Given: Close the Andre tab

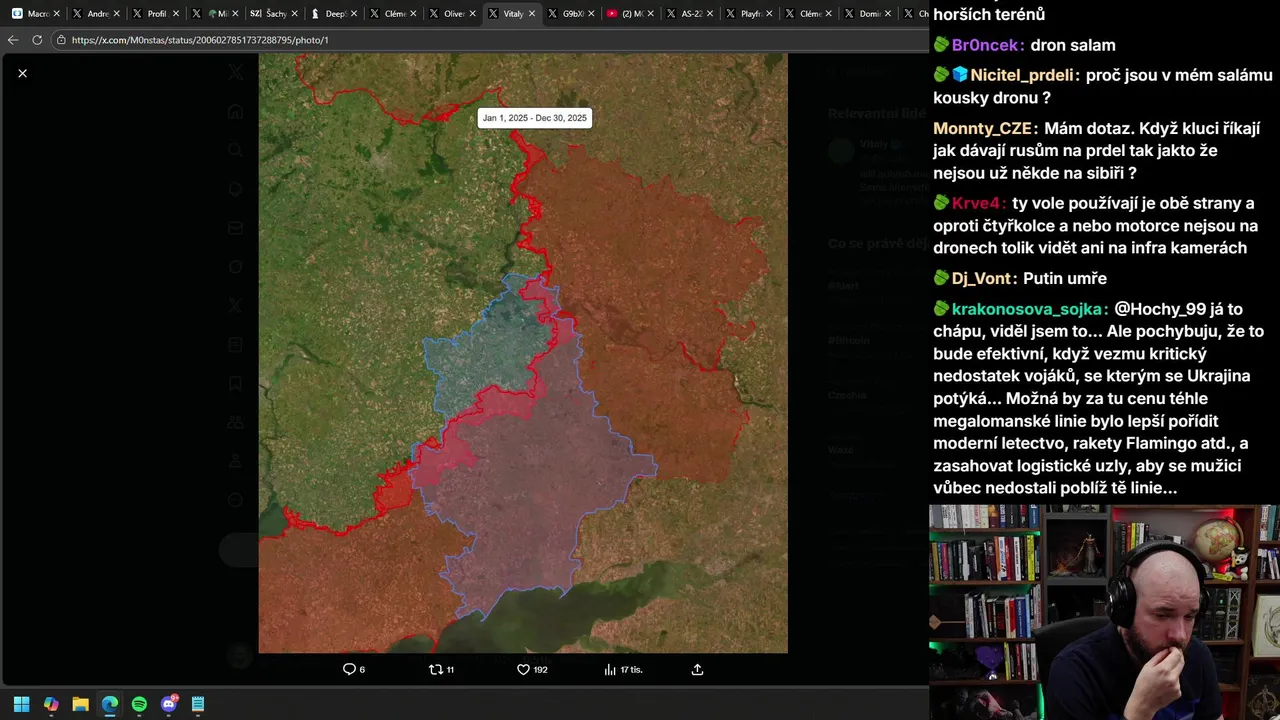Looking at the screenshot, I should pyautogui.click(x=118, y=14).
